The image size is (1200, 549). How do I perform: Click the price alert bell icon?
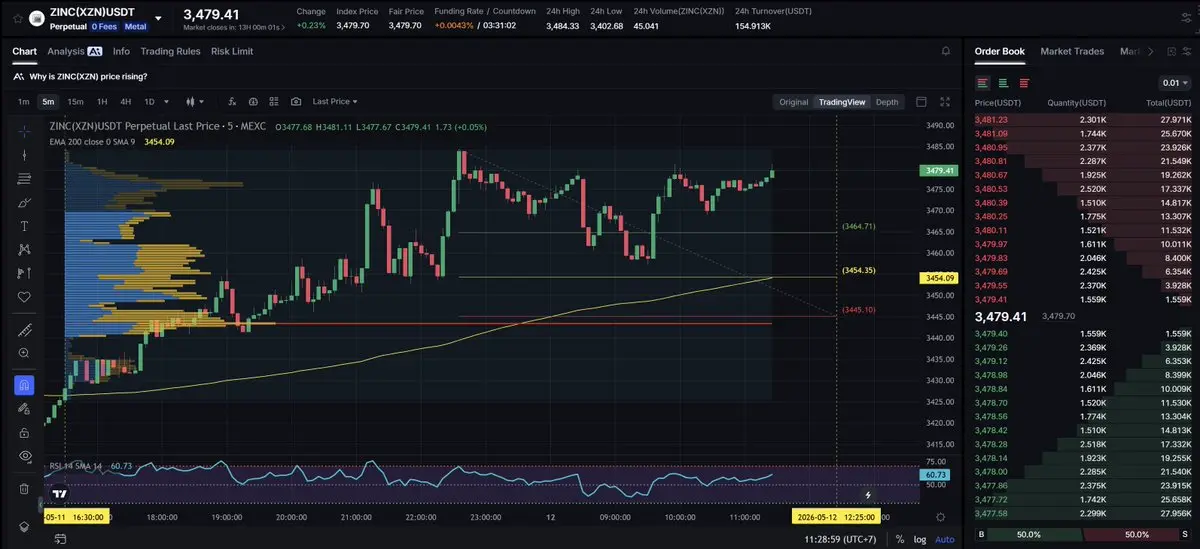coord(946,51)
